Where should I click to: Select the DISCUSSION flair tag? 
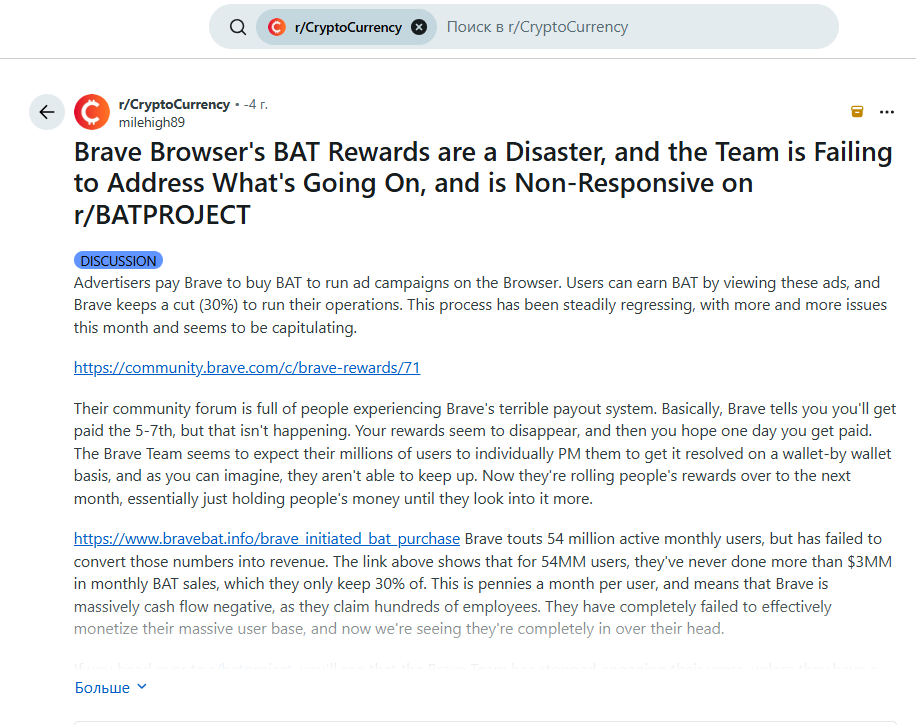[118, 260]
